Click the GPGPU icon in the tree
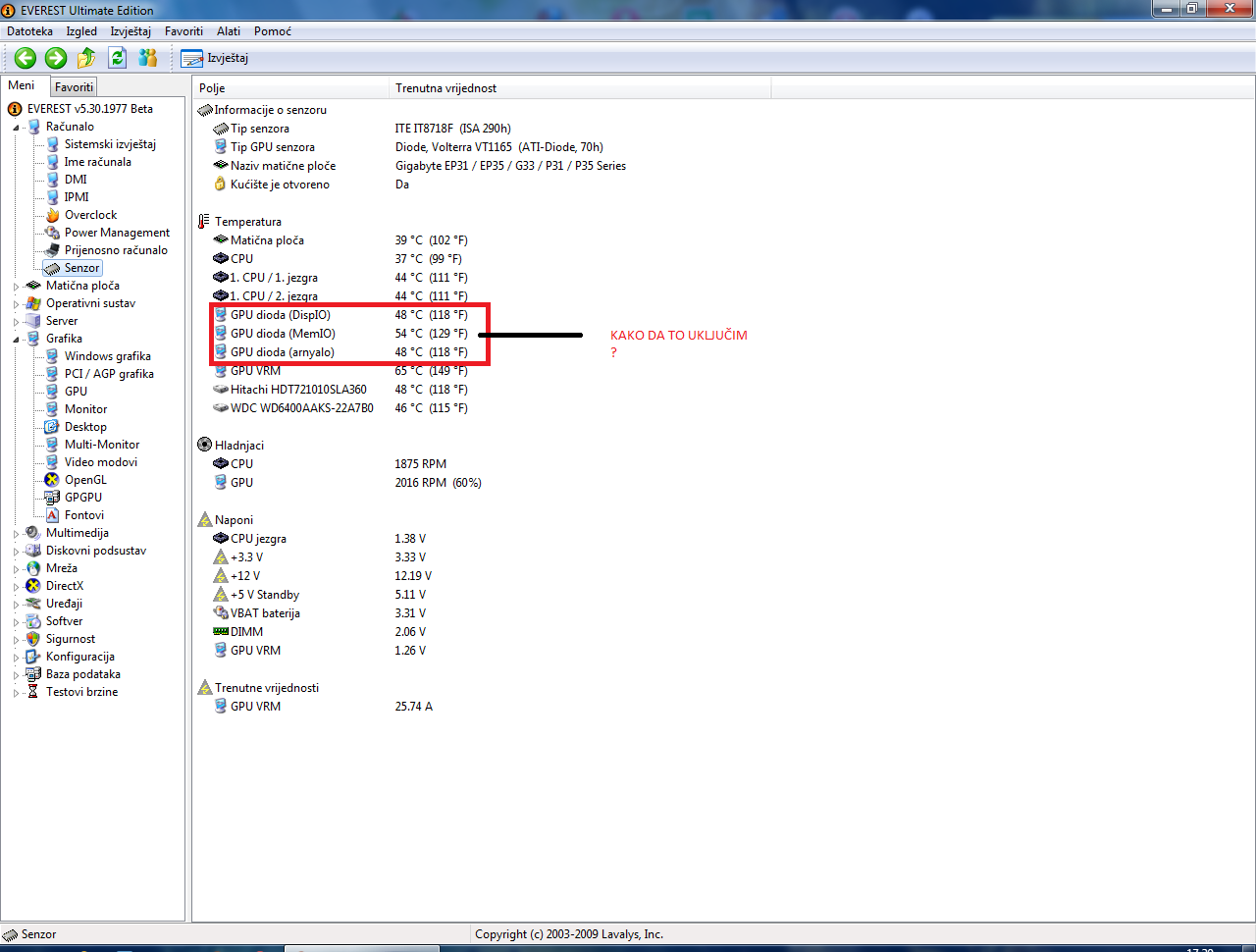 pyautogui.click(x=52, y=498)
